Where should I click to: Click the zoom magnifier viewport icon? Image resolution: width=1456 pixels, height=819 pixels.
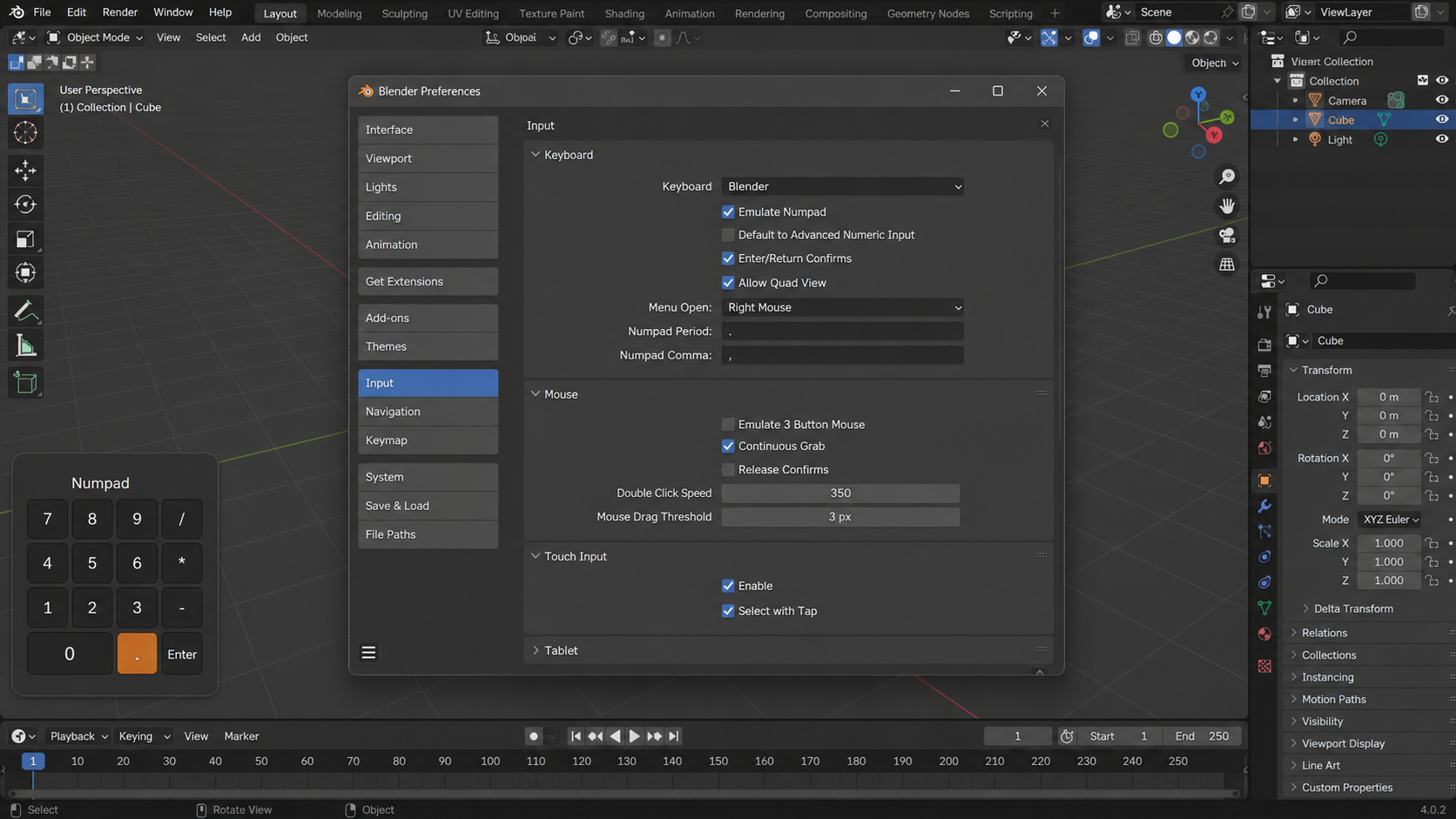tap(1227, 177)
